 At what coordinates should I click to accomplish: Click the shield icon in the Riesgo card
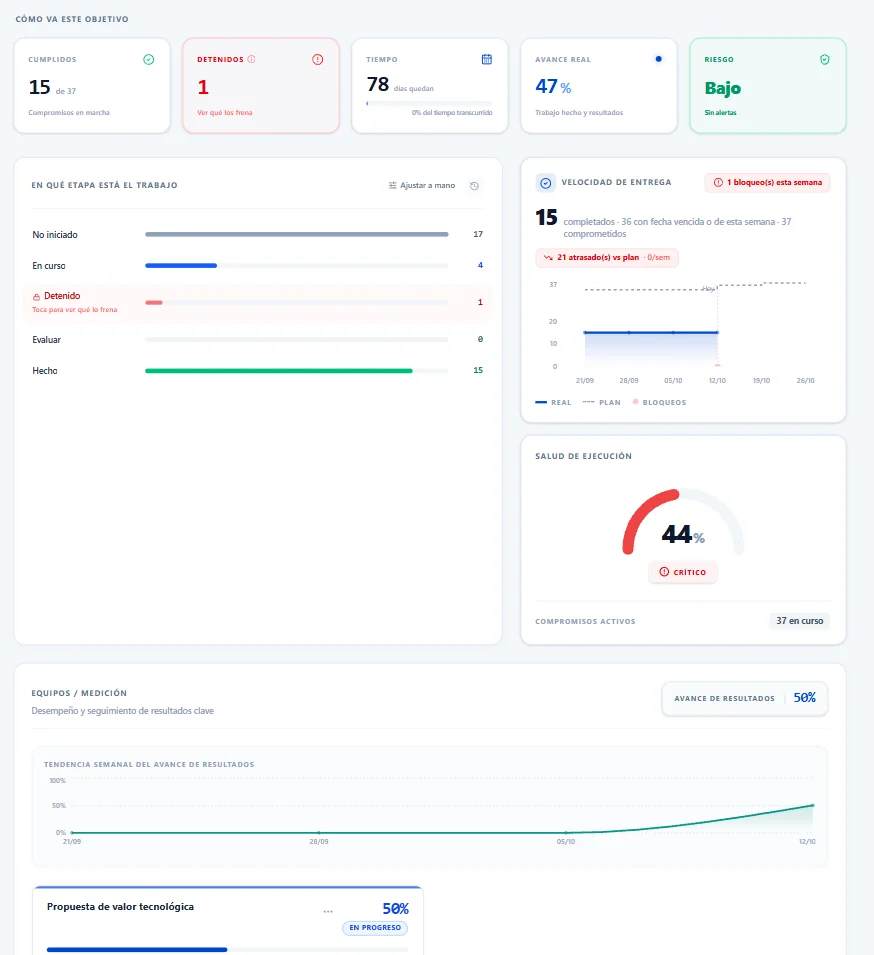[x=825, y=60]
